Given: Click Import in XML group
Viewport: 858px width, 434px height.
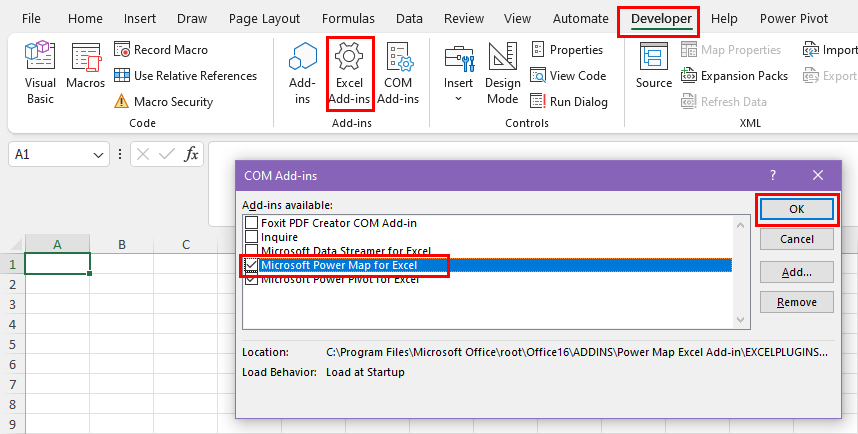Looking at the screenshot, I should pos(830,50).
